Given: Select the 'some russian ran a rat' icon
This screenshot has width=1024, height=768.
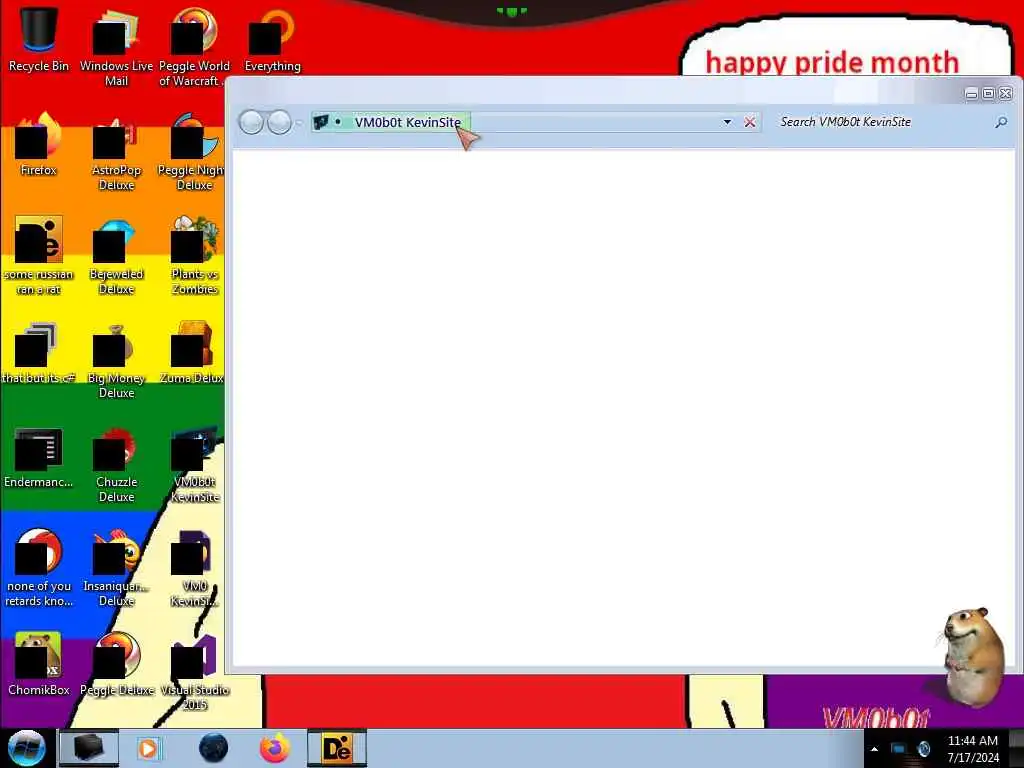Looking at the screenshot, I should point(39,256).
